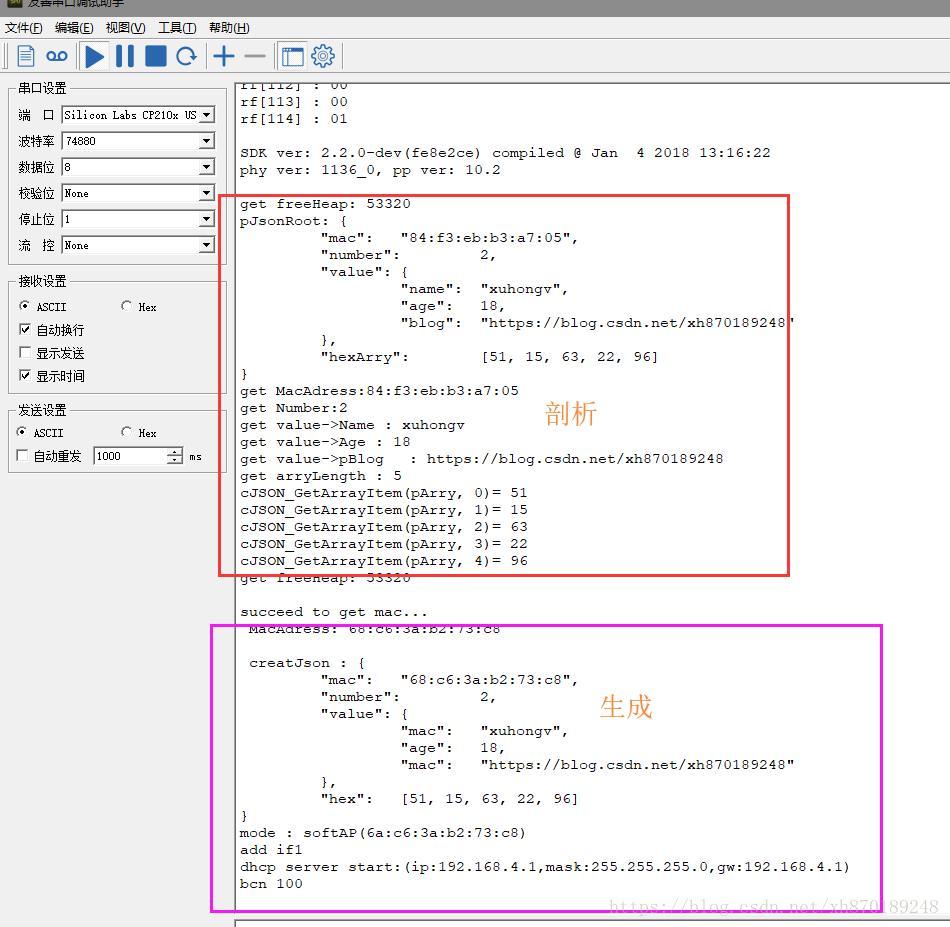Click the 'bcn 100' log line
950x927 pixels.
coord(271,884)
